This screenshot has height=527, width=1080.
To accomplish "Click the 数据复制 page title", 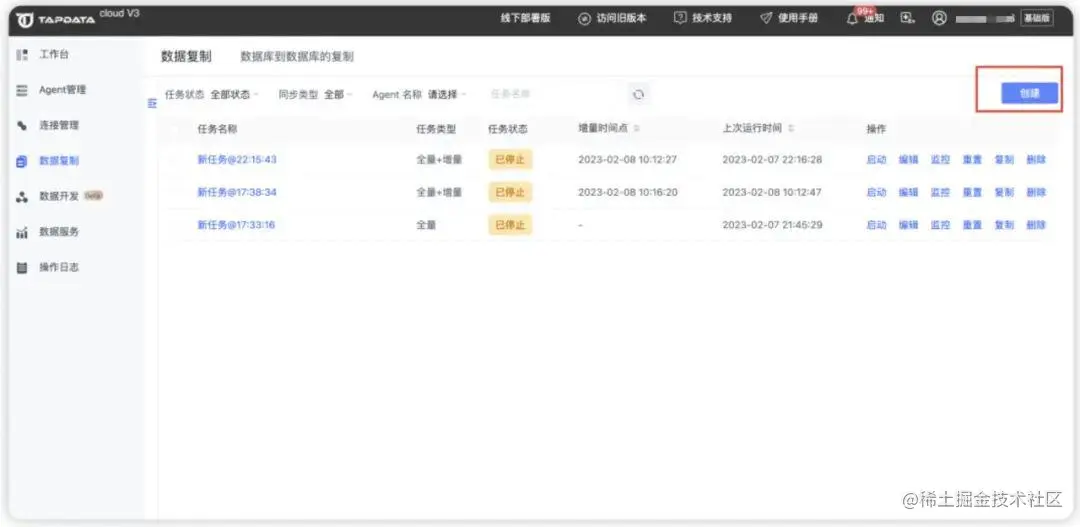I will (x=186, y=56).
